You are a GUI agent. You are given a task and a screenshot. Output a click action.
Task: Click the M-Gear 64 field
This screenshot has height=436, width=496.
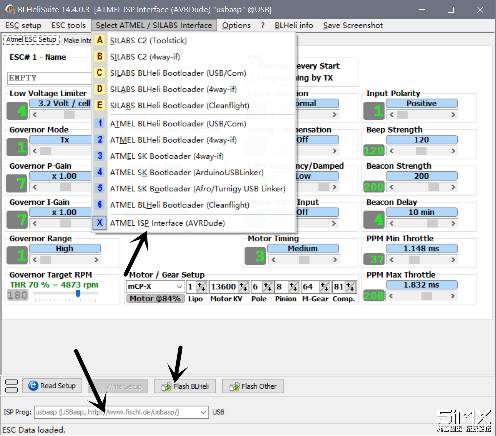pyautogui.click(x=309, y=287)
